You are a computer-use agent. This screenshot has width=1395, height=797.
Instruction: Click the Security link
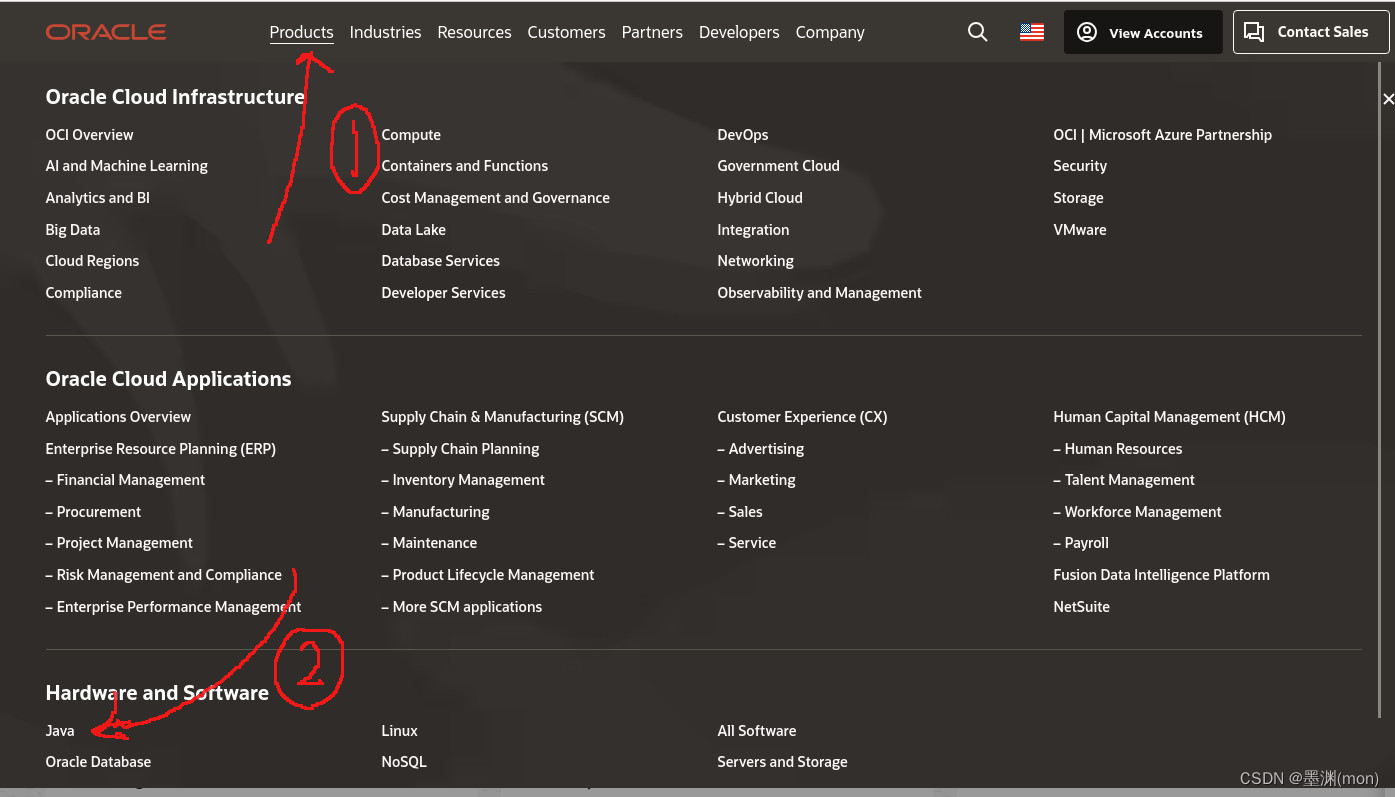click(x=1080, y=166)
